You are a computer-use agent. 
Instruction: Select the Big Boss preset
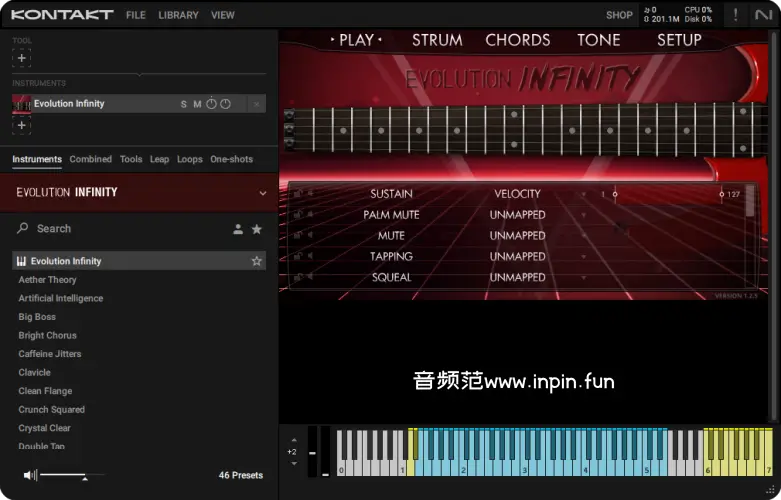click(x=37, y=317)
